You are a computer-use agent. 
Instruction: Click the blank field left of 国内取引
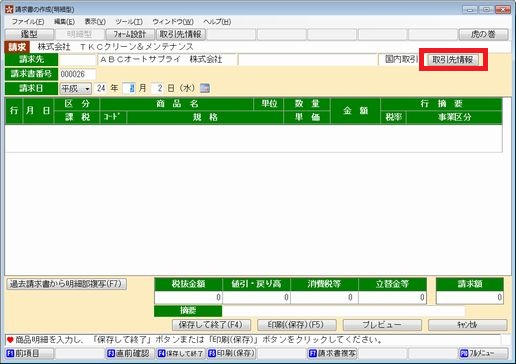(308, 60)
